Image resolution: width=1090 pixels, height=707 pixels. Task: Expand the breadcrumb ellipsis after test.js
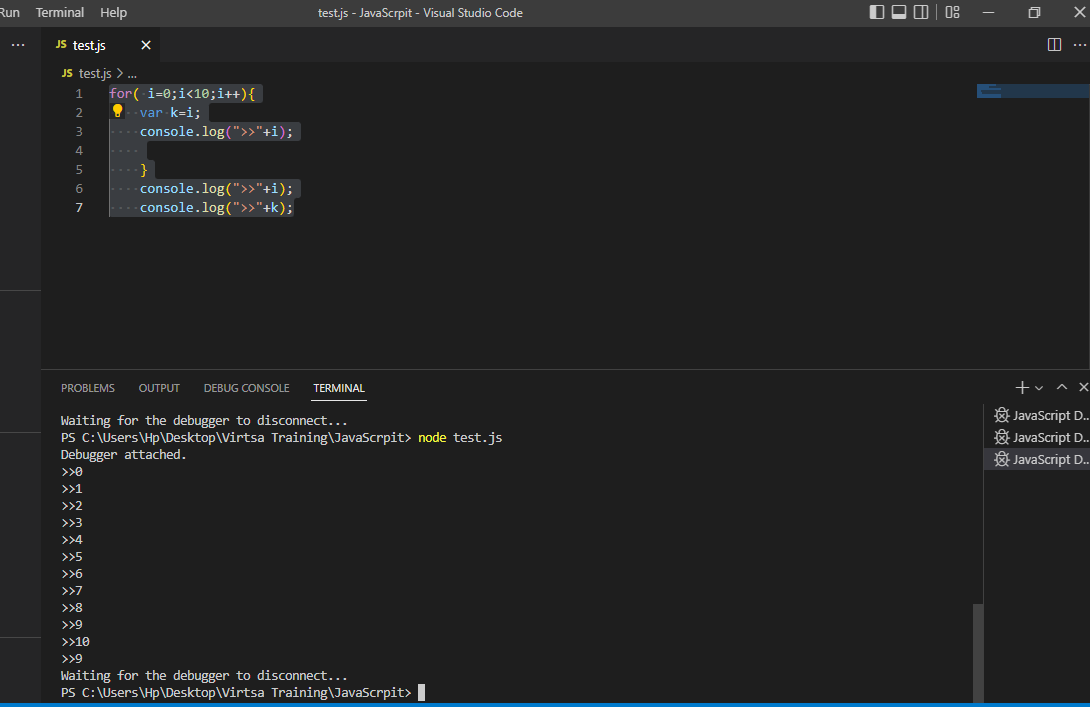pyautogui.click(x=131, y=72)
